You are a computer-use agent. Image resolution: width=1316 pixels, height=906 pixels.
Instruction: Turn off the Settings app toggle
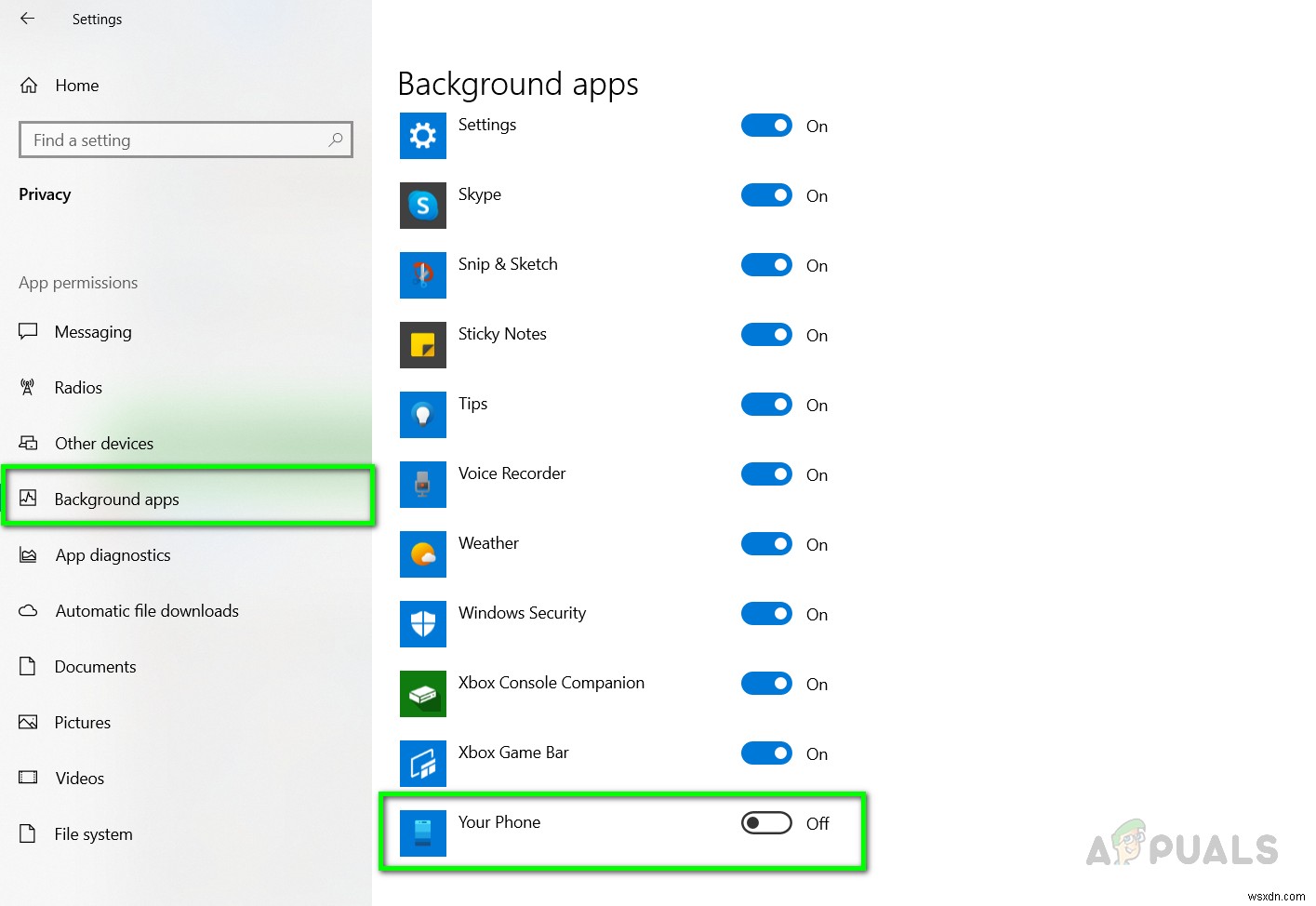coord(765,126)
